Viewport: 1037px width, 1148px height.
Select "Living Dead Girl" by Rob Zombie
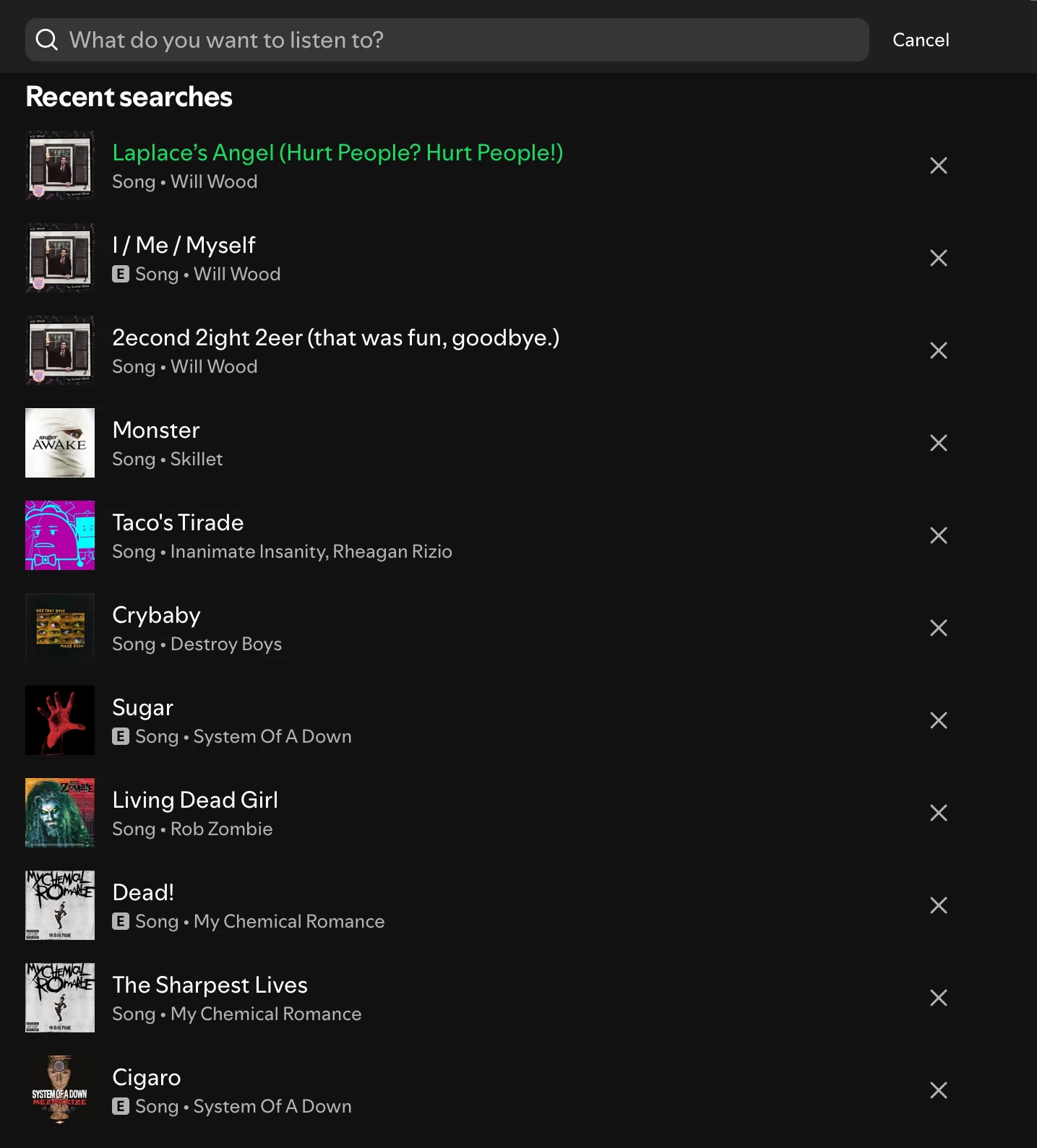pos(194,800)
